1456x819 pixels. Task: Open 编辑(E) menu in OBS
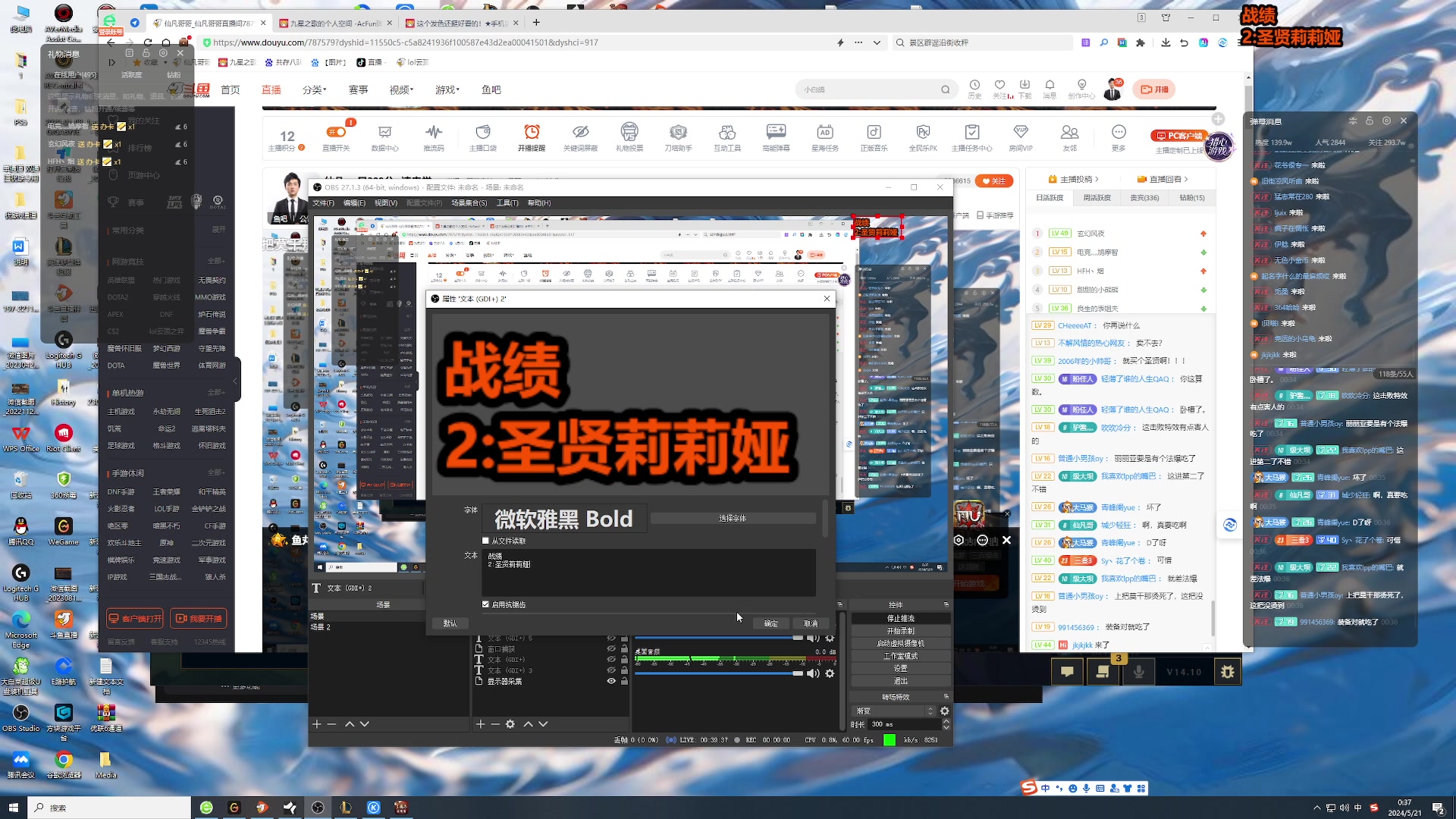tap(354, 203)
